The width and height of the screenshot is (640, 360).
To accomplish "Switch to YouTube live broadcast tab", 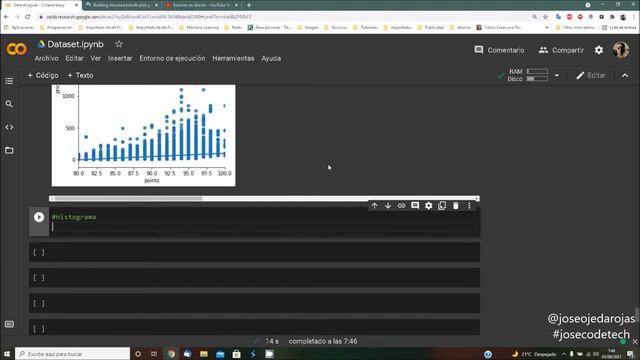I will [201, 5].
